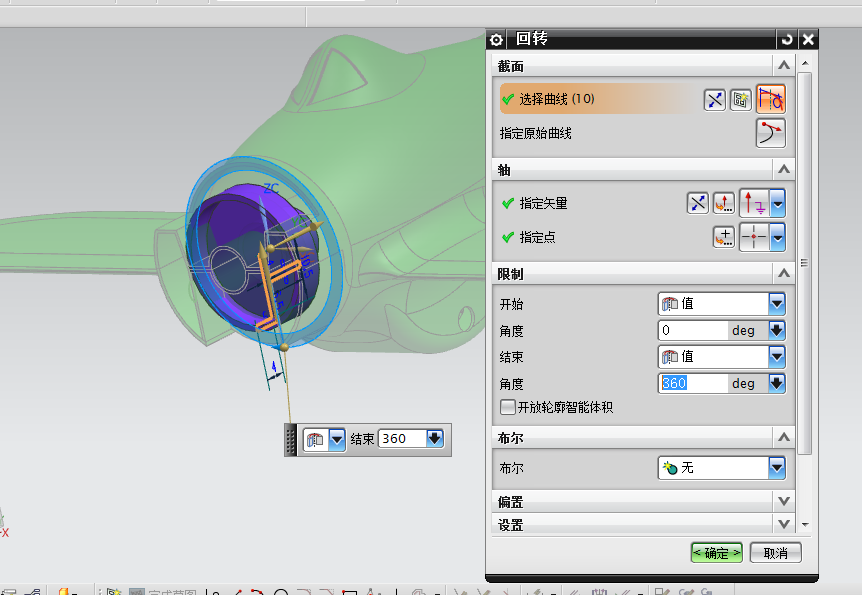Open the dialog options gear in 回转 title bar
Image resolution: width=862 pixels, height=595 pixels.
click(496, 39)
